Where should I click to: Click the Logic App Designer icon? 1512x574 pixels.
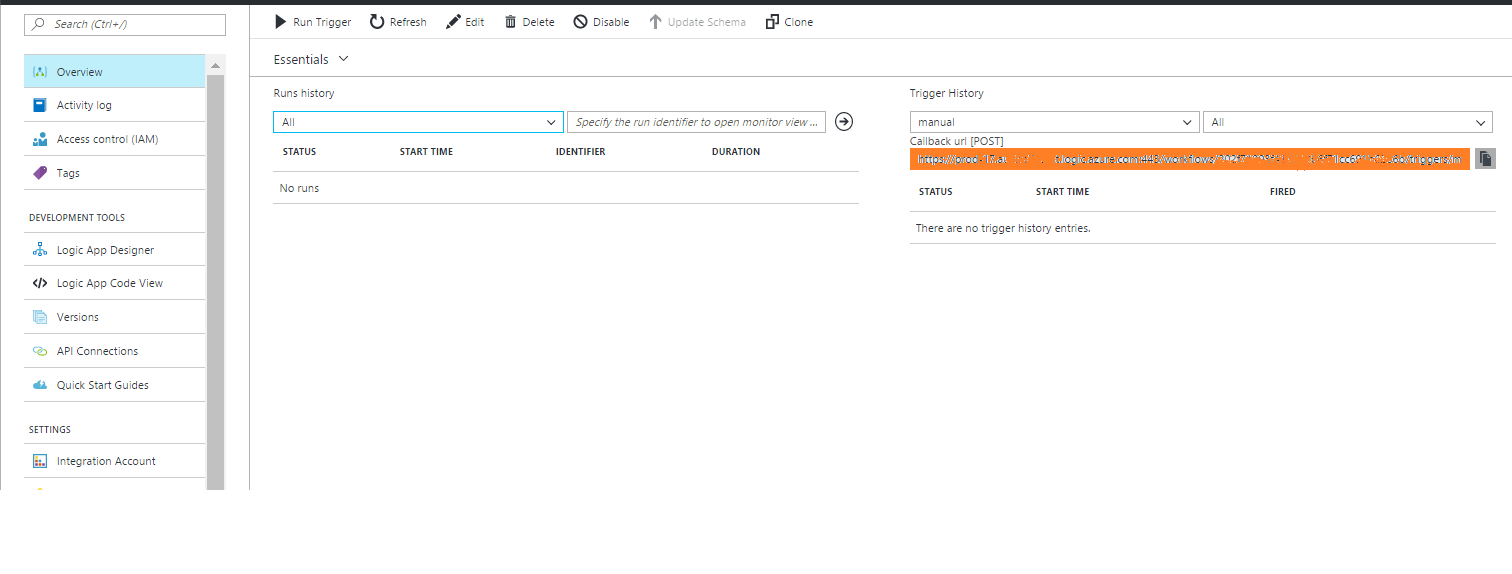(x=40, y=250)
